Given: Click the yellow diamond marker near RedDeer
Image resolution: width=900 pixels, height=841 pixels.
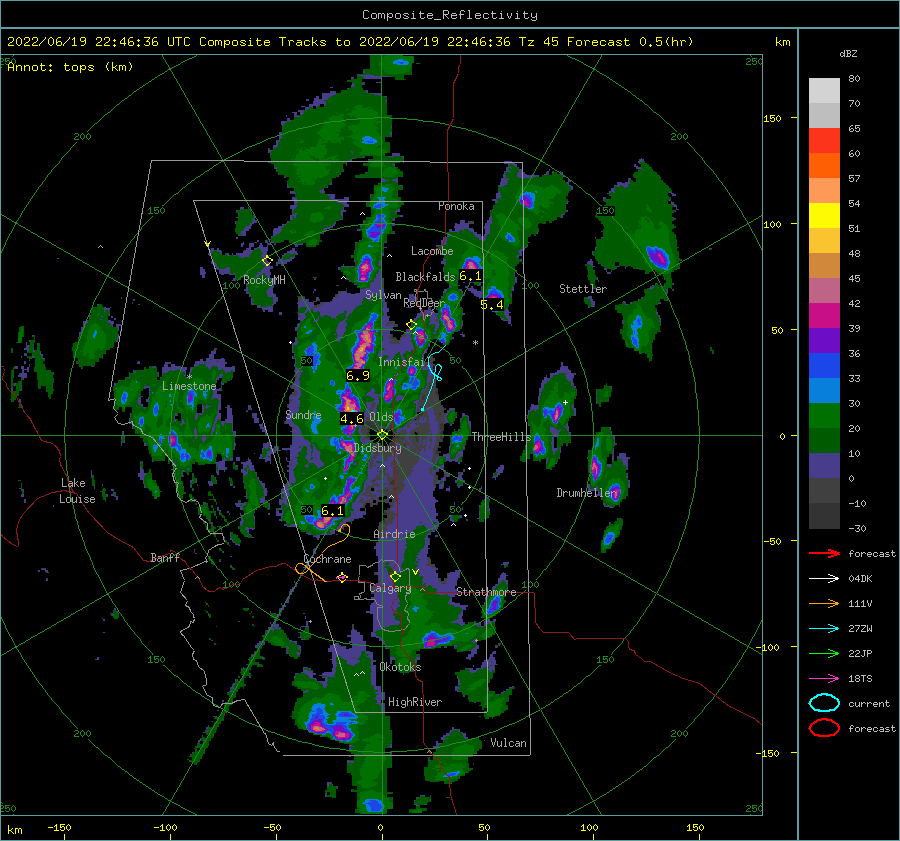Looking at the screenshot, I should (x=411, y=325).
